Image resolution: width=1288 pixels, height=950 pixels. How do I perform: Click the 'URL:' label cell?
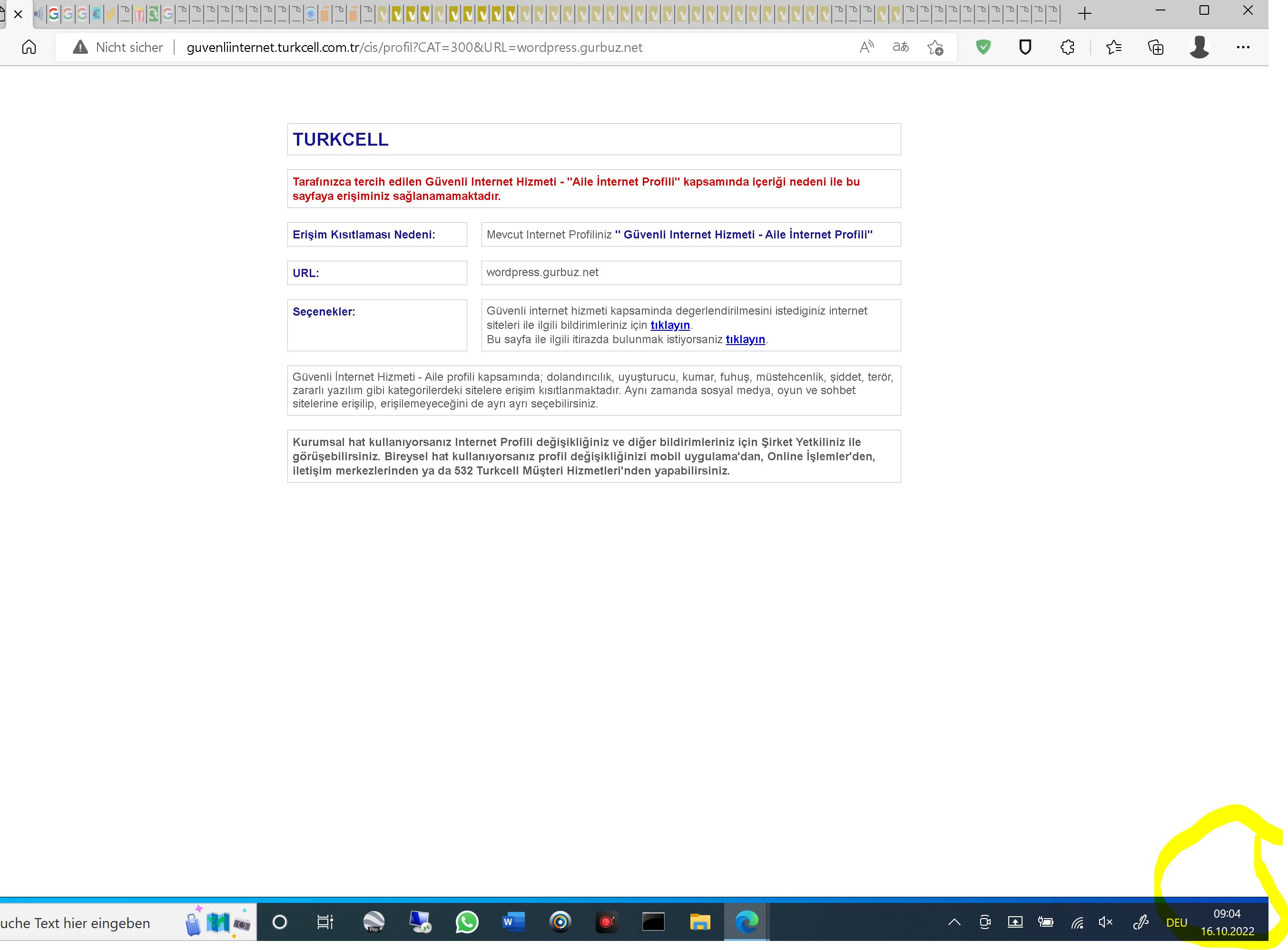coord(377,273)
